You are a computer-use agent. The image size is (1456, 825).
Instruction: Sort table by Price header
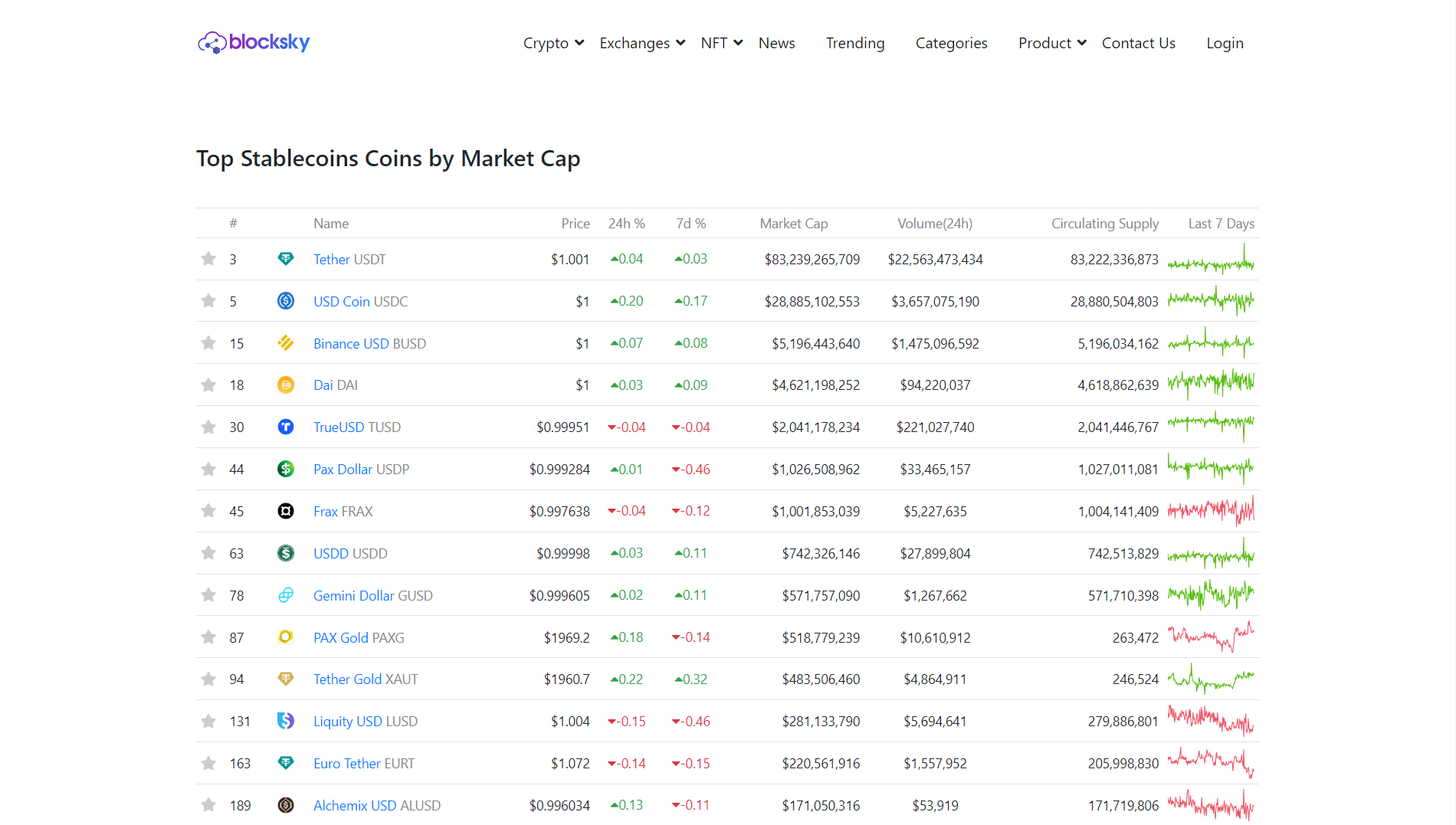tap(576, 223)
